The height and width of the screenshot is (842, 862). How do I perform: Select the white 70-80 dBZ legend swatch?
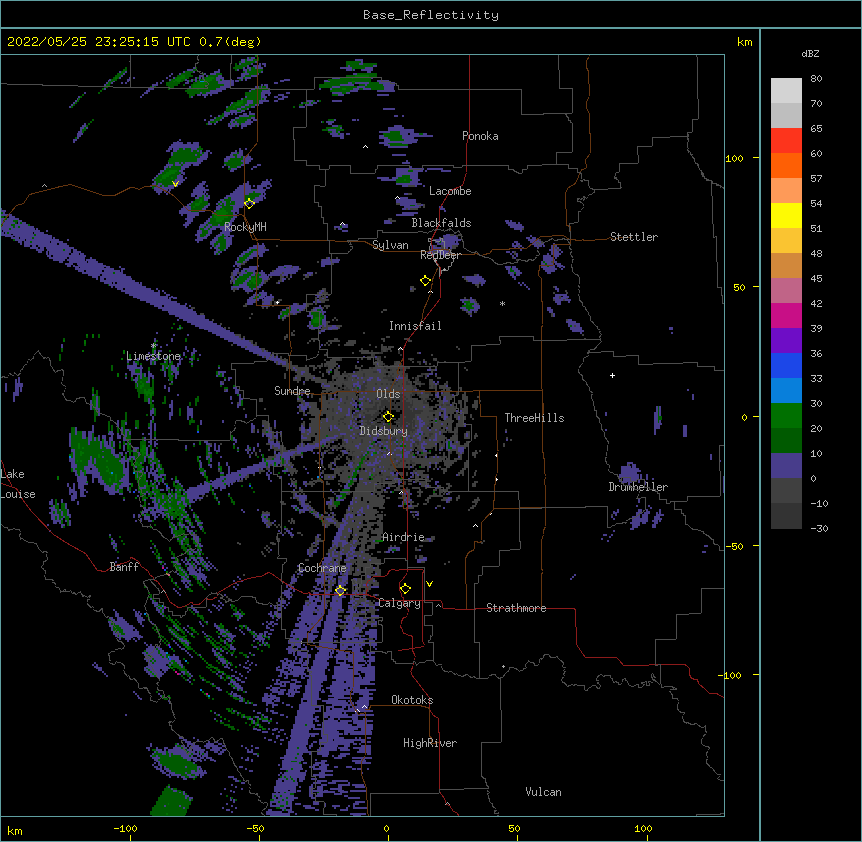pos(786,91)
